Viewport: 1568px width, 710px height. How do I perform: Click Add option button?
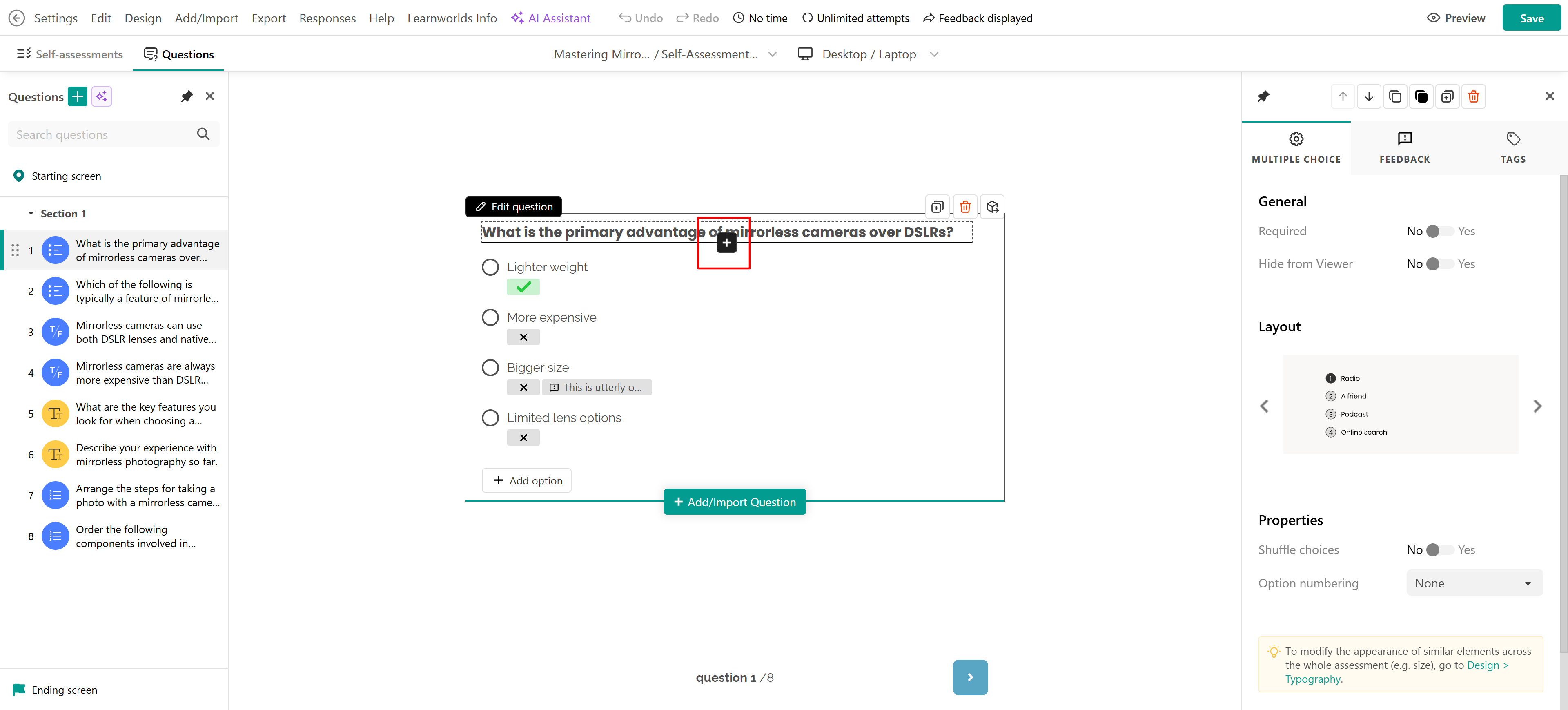pos(526,480)
